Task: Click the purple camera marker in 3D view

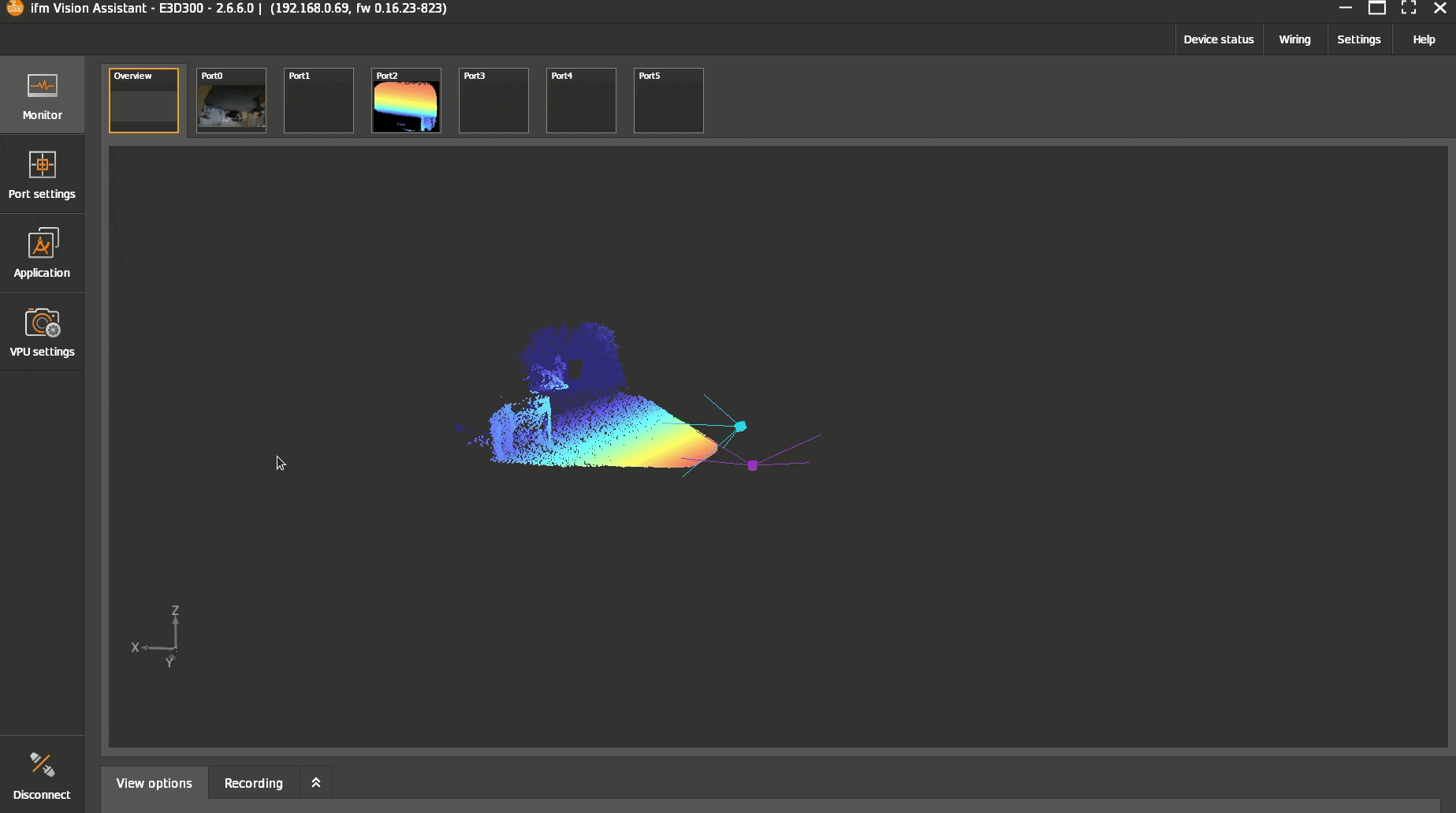Action: tap(752, 466)
